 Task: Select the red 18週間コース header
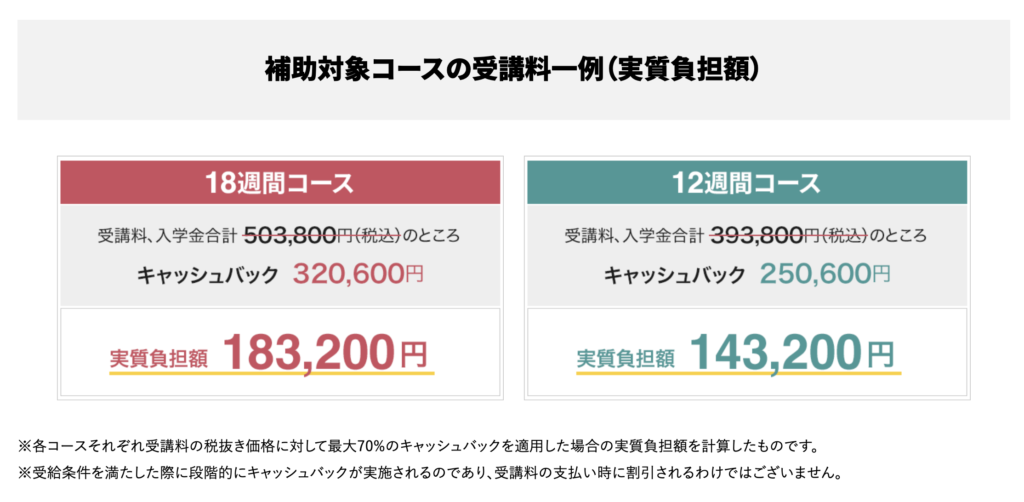coord(280,184)
